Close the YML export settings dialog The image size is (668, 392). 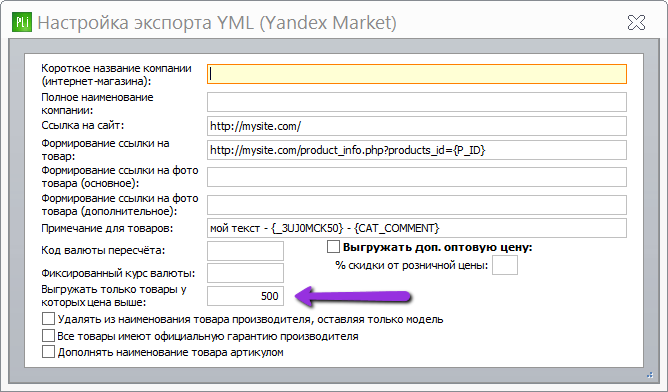pyautogui.click(x=636, y=23)
